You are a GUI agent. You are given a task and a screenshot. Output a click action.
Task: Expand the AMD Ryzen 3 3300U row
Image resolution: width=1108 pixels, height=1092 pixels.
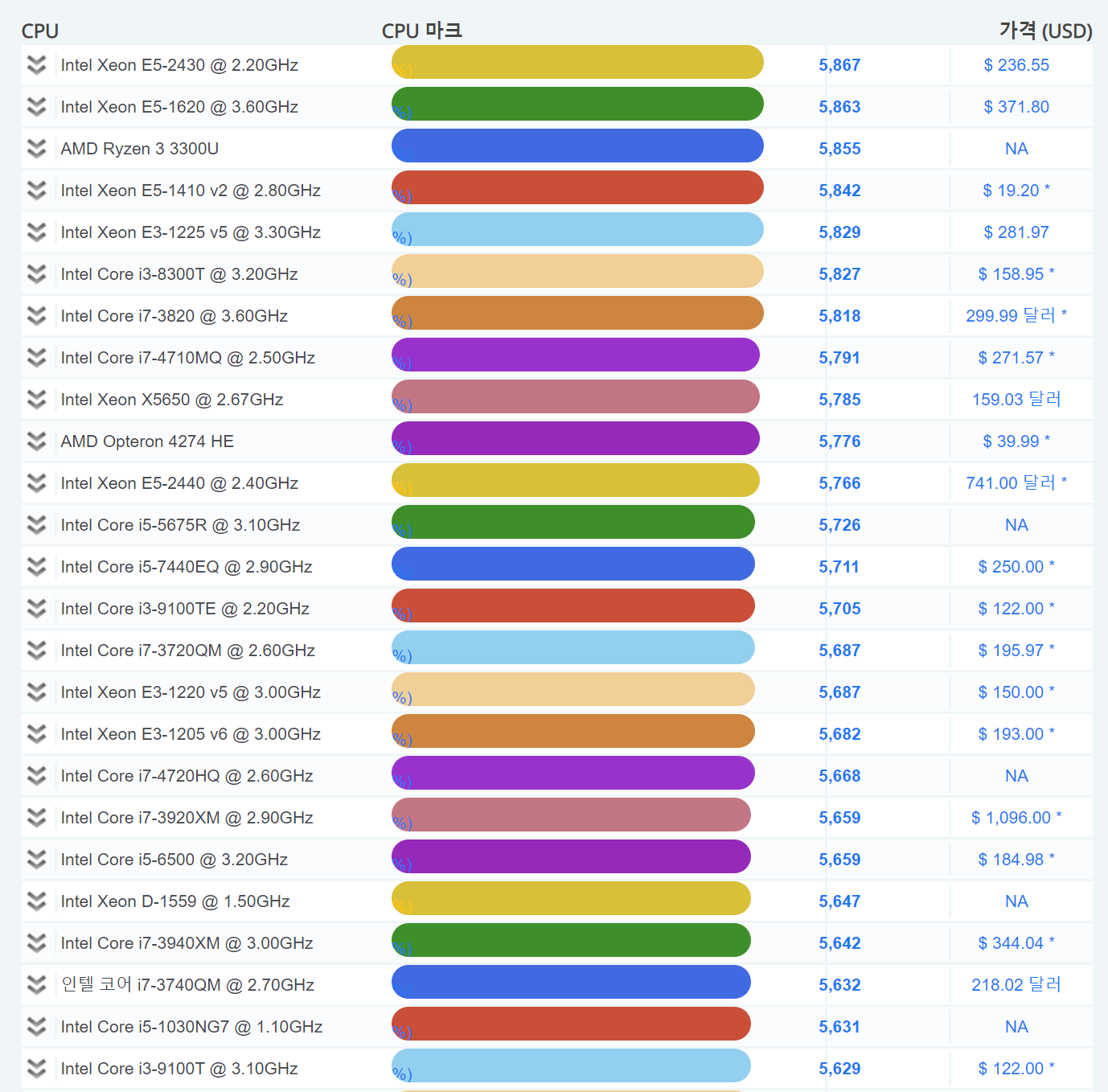(x=36, y=149)
